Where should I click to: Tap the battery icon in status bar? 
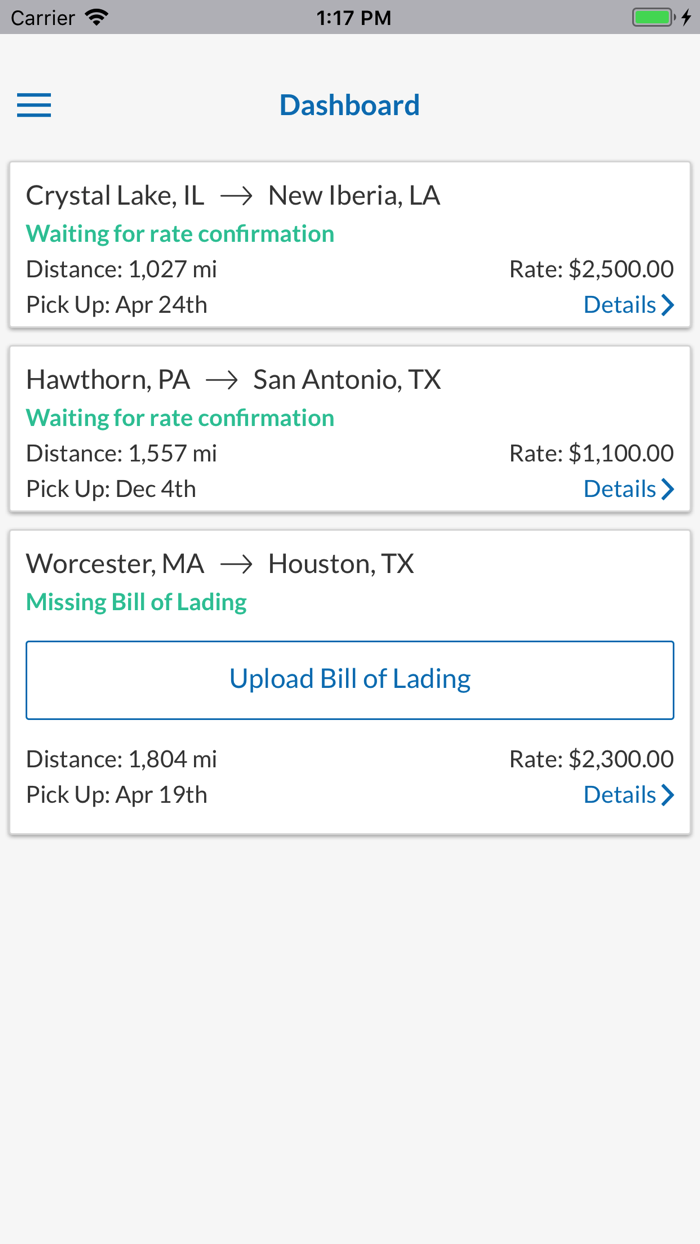tap(655, 17)
